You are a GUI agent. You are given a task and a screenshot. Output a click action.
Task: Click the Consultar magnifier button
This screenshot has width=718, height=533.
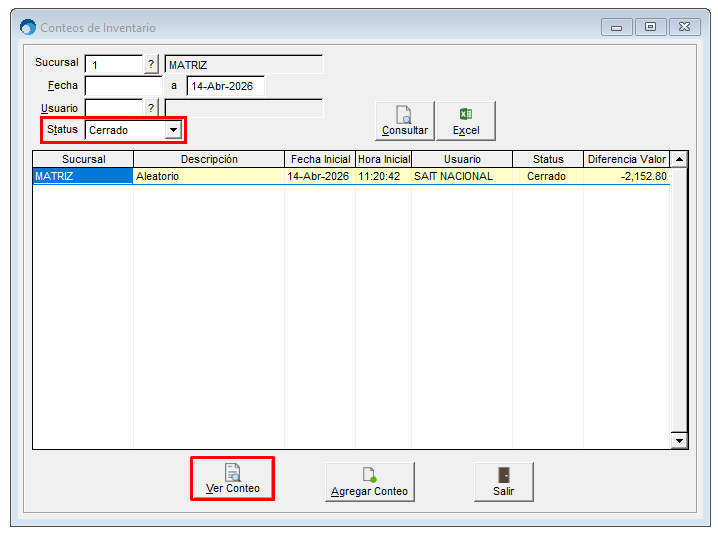(x=404, y=121)
